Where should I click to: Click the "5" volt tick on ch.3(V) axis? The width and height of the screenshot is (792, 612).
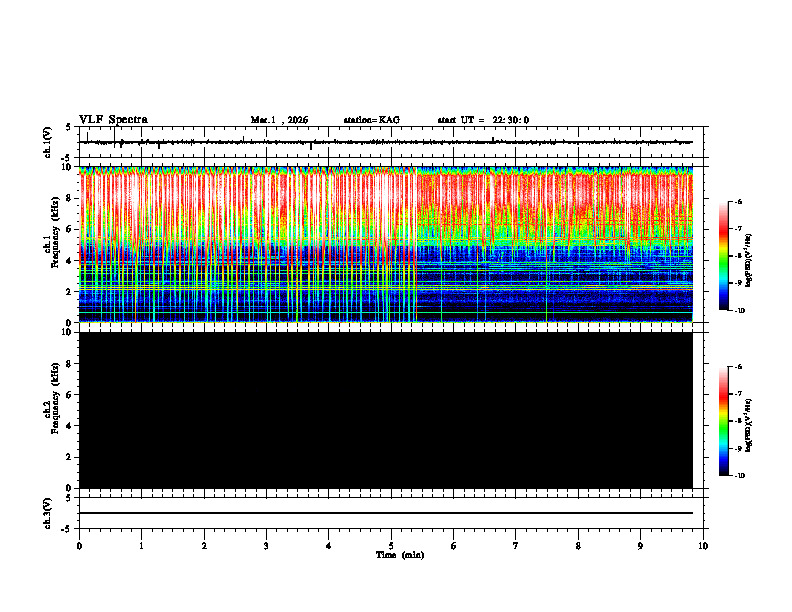[x=70, y=498]
